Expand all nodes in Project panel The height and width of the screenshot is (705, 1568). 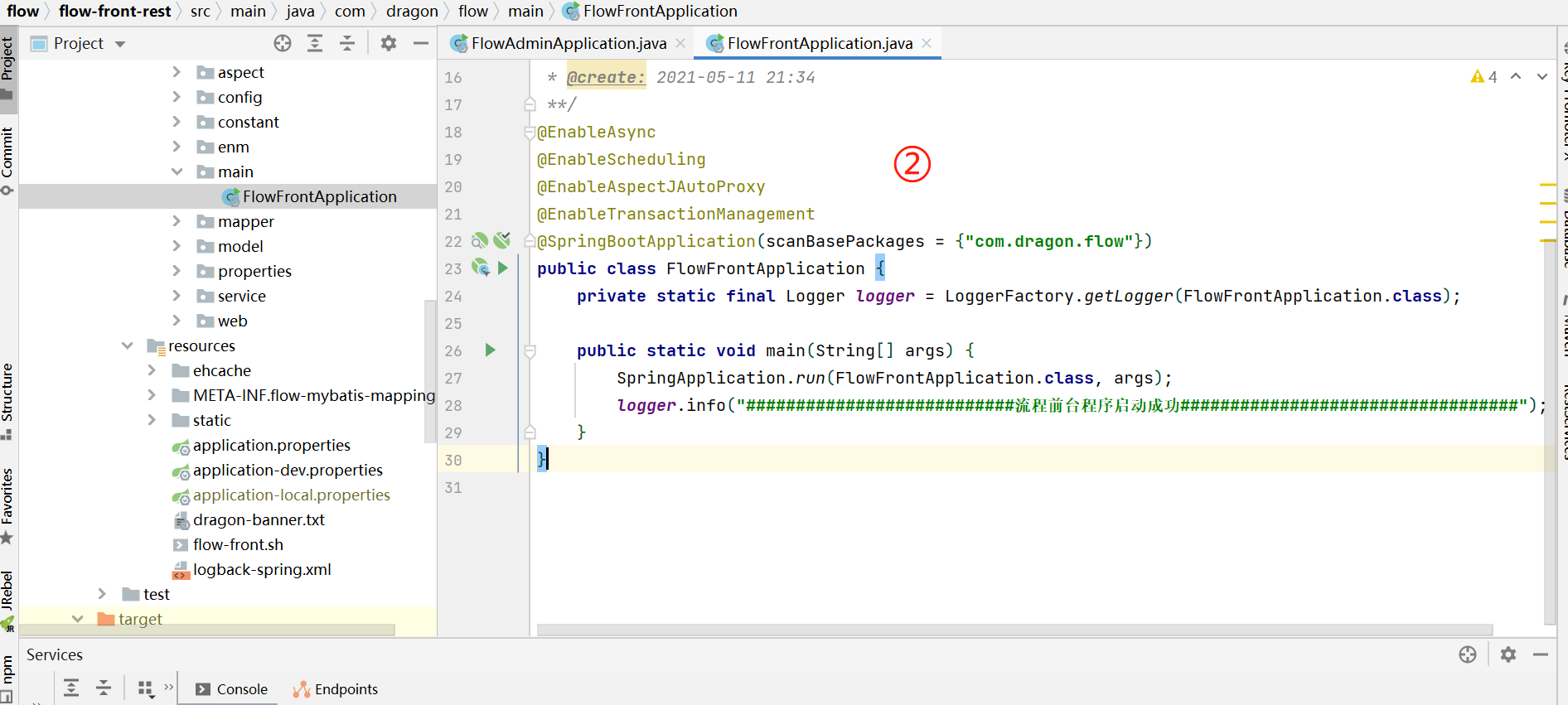pos(315,43)
